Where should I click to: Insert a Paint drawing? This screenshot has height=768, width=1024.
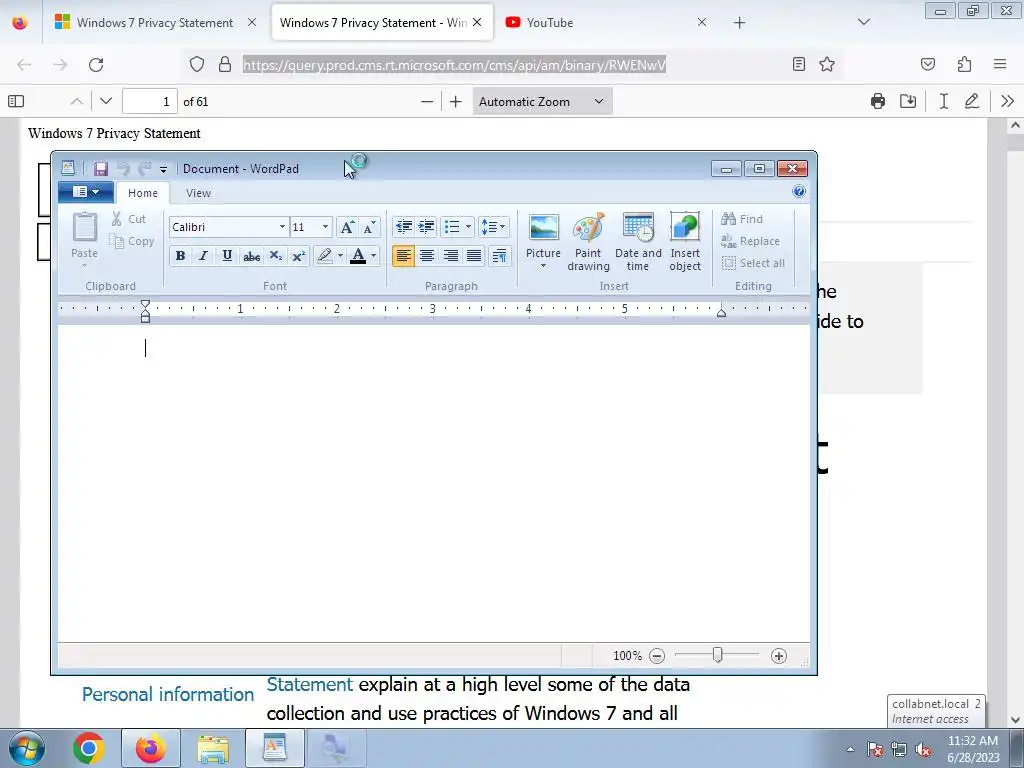[588, 242]
